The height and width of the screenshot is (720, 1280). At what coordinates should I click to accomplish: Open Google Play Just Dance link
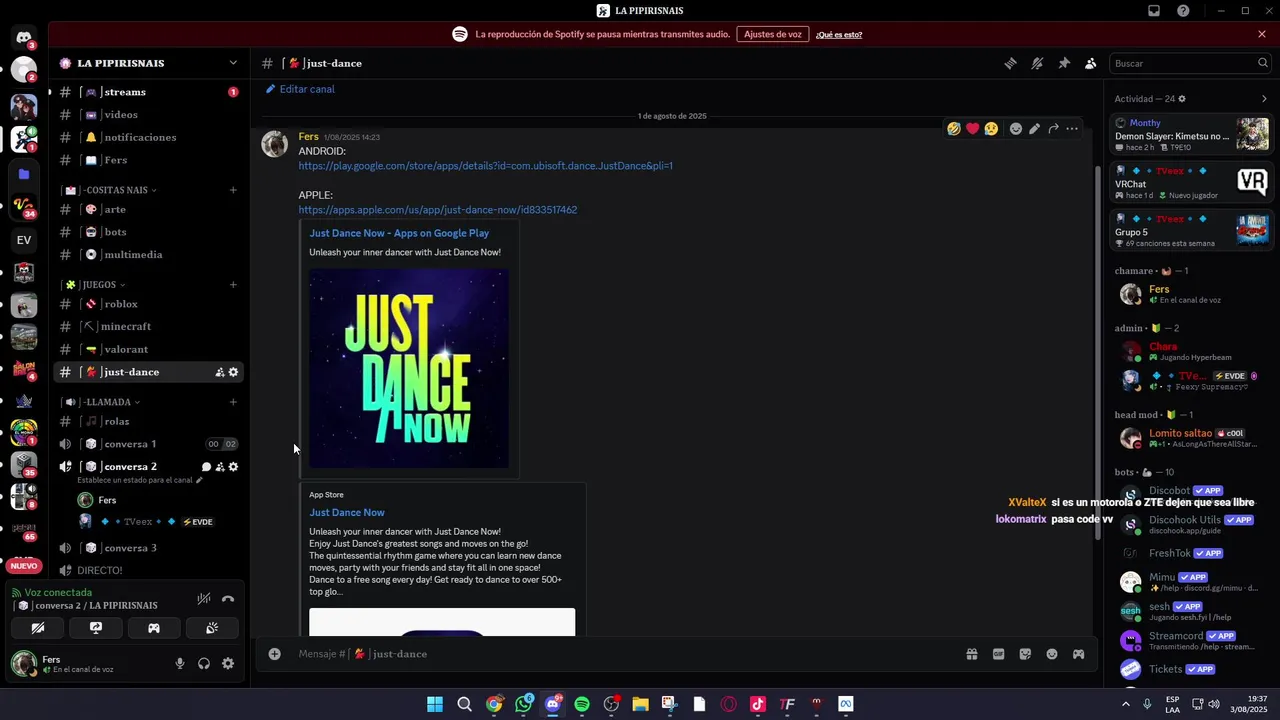pyautogui.click(x=485, y=166)
